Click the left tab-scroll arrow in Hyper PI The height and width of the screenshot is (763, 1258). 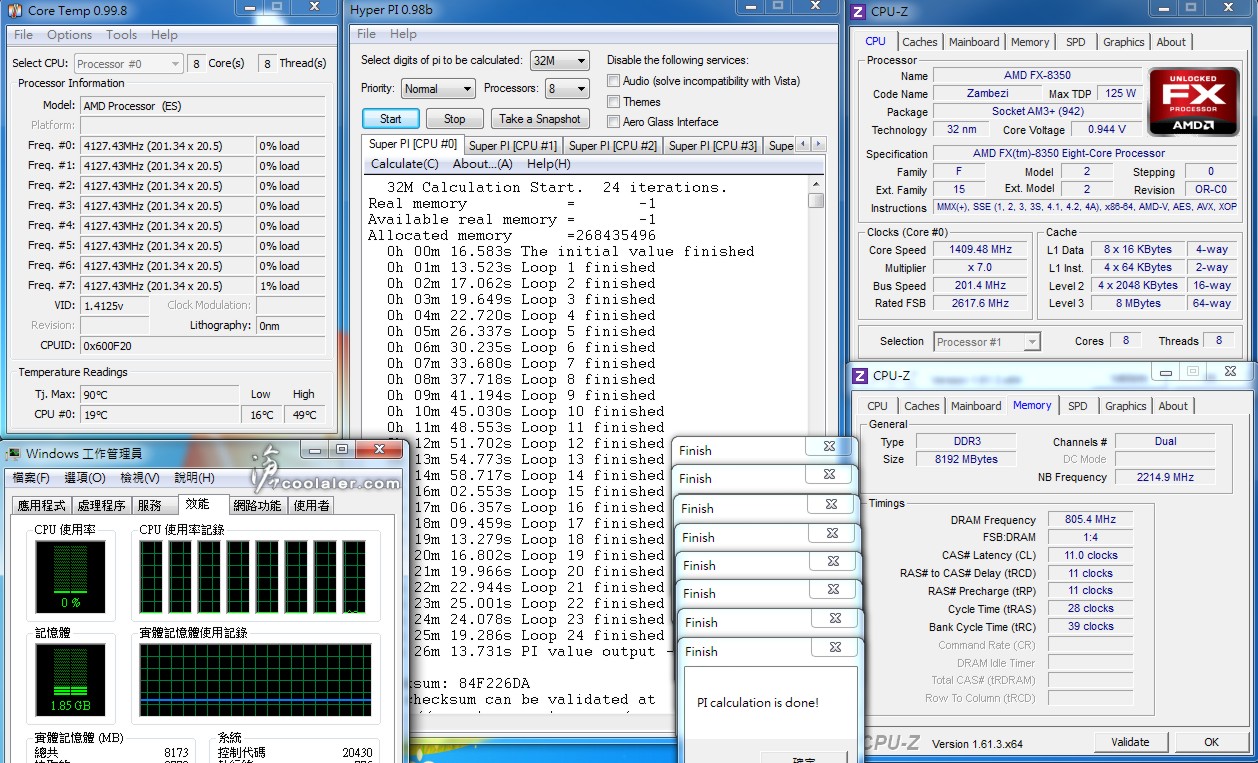pos(804,145)
